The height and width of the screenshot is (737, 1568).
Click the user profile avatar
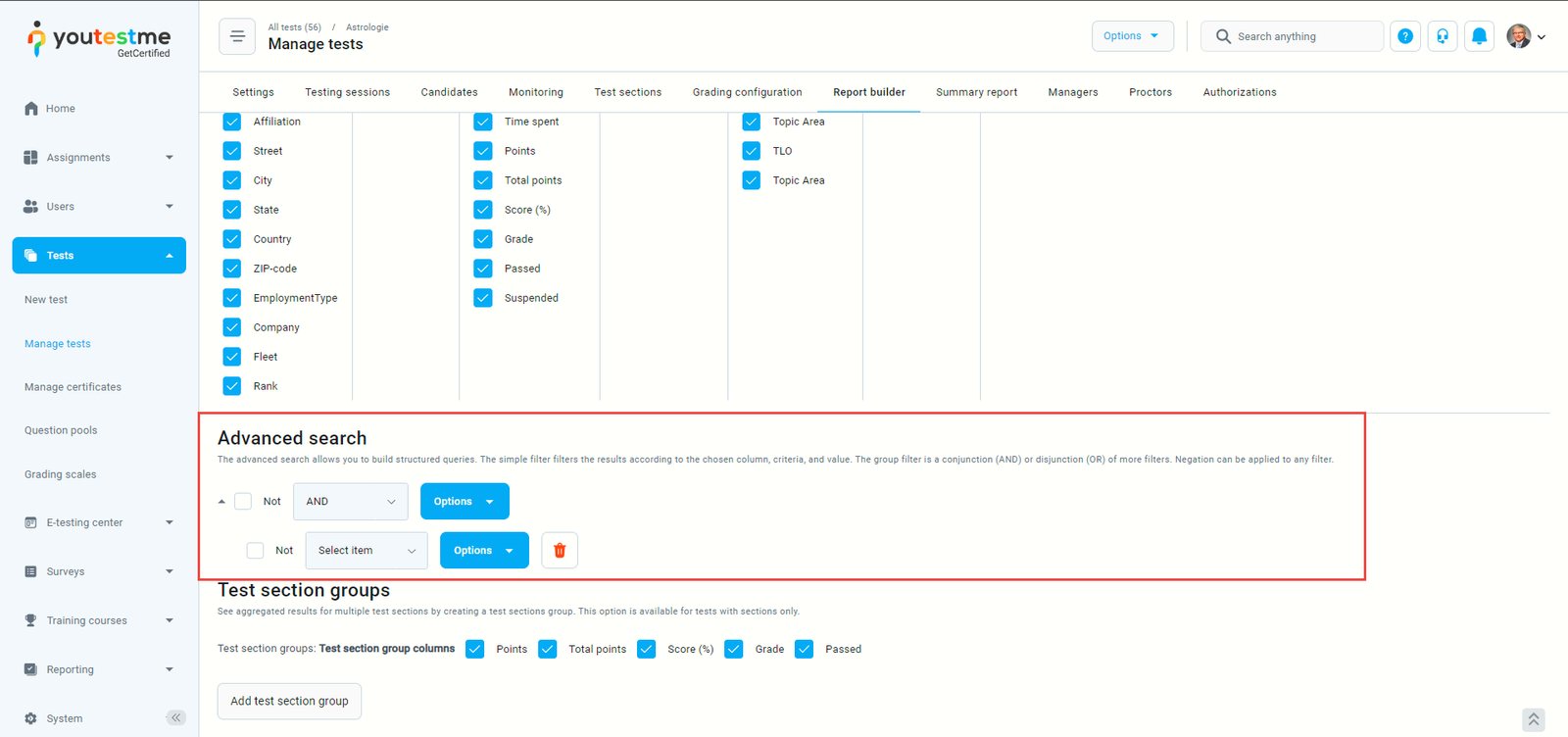point(1518,36)
